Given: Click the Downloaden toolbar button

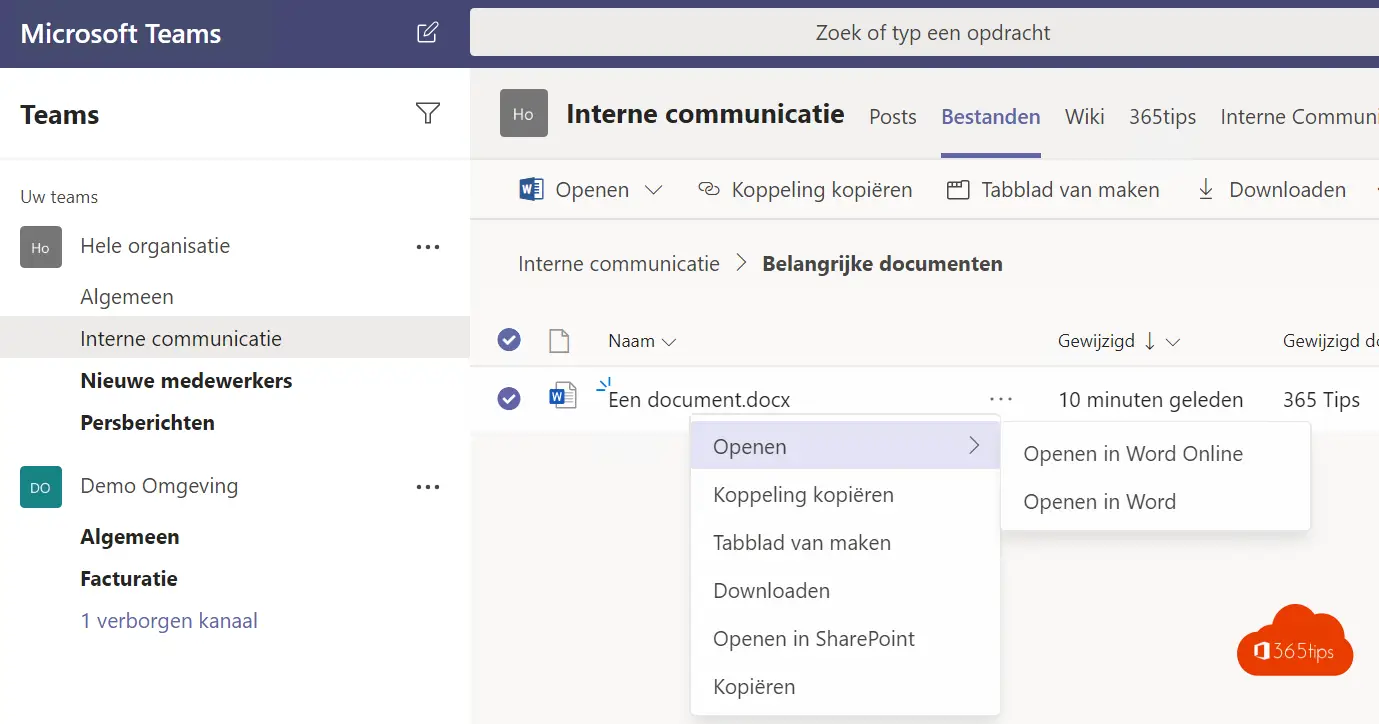Looking at the screenshot, I should [x=1271, y=190].
